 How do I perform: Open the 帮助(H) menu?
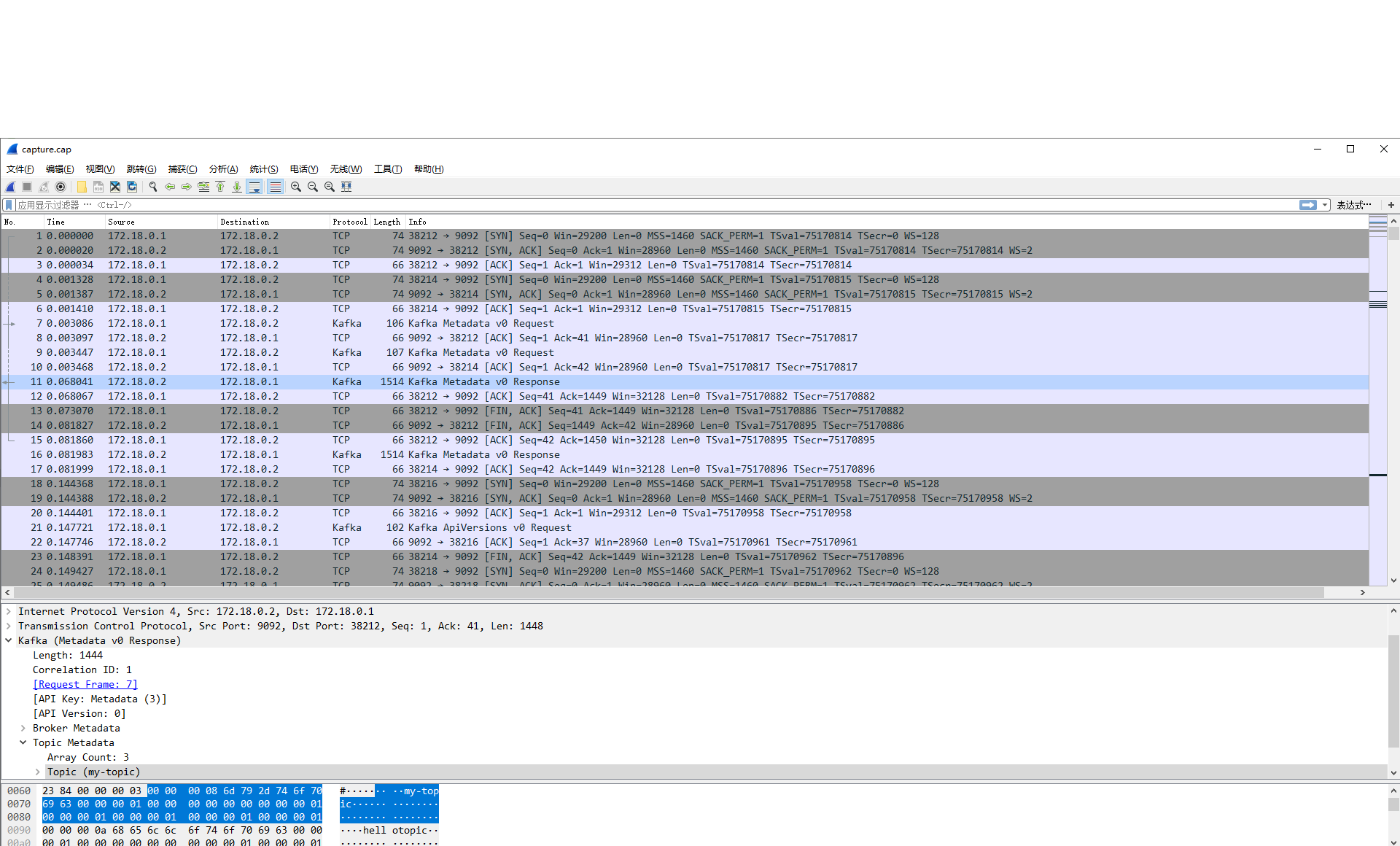(429, 169)
